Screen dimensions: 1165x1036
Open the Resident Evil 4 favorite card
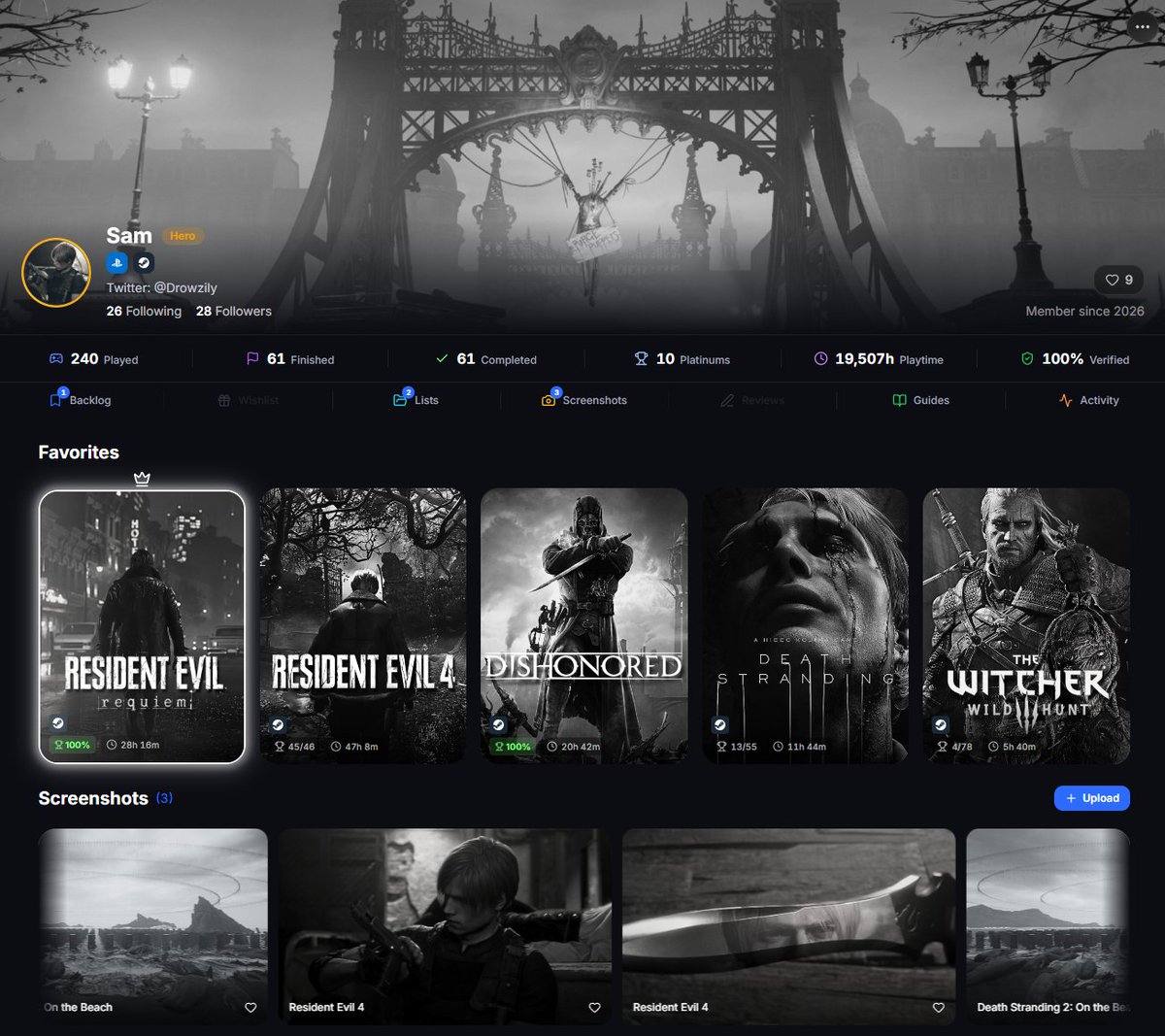point(363,626)
